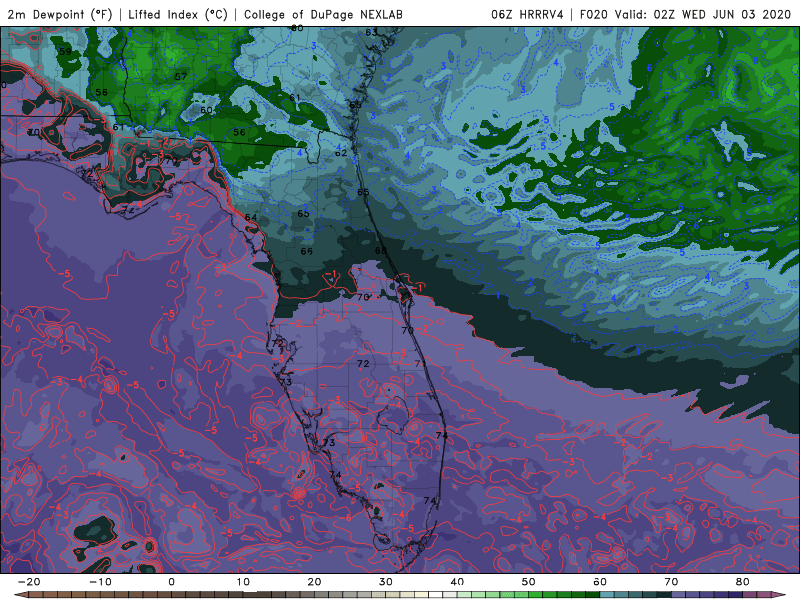Select the 20 label on the color scale
The height and width of the screenshot is (600, 800).
click(x=314, y=582)
